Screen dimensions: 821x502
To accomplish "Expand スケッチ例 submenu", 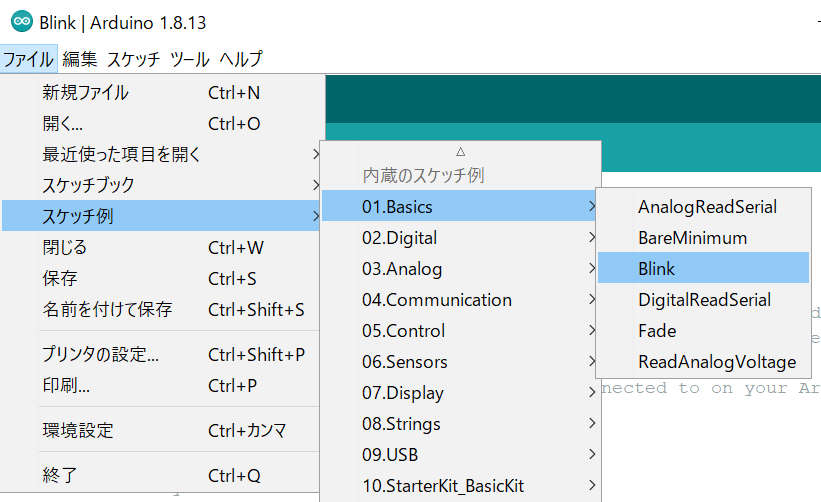I will click(x=160, y=216).
